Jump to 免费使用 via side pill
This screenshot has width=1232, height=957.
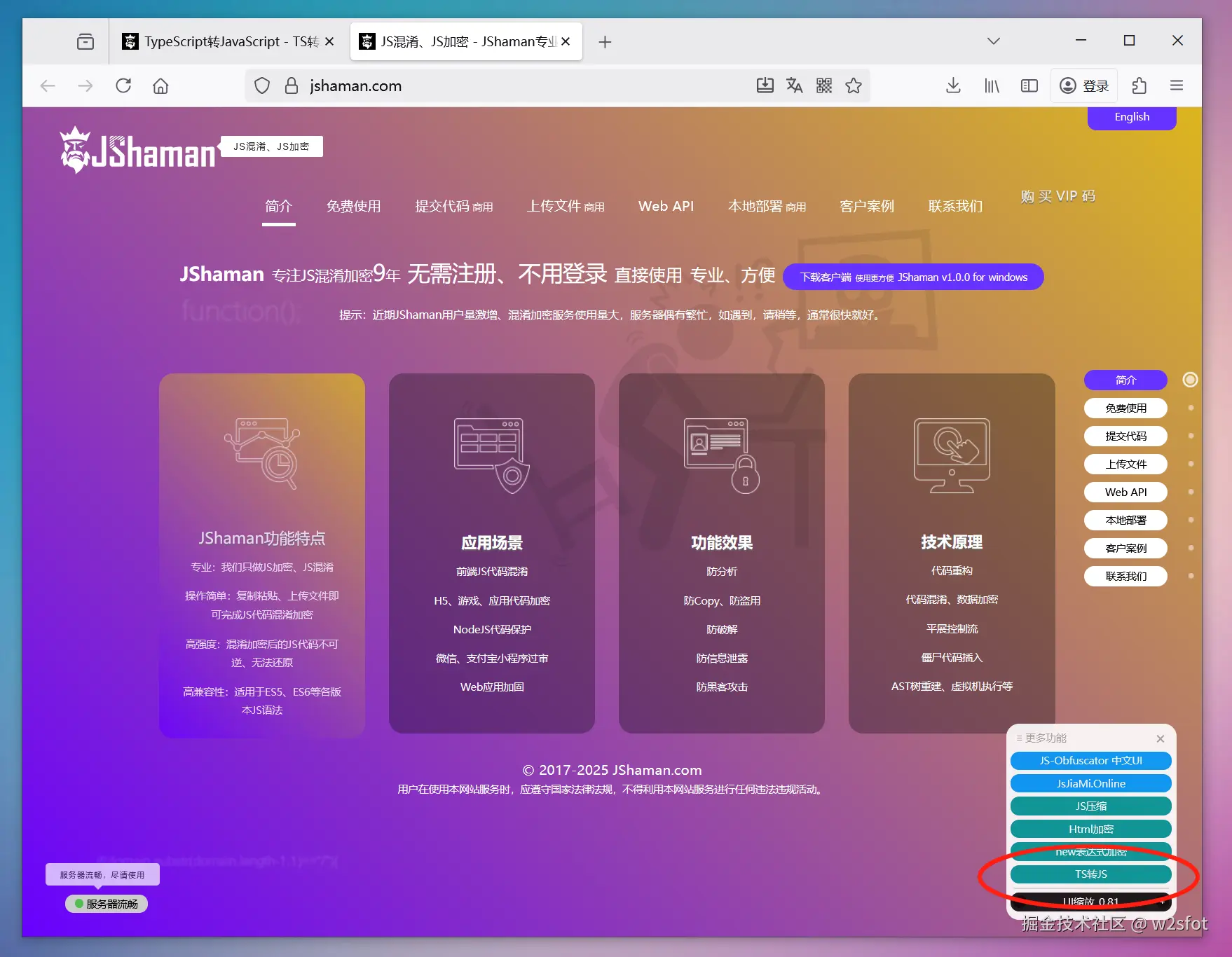click(1125, 408)
